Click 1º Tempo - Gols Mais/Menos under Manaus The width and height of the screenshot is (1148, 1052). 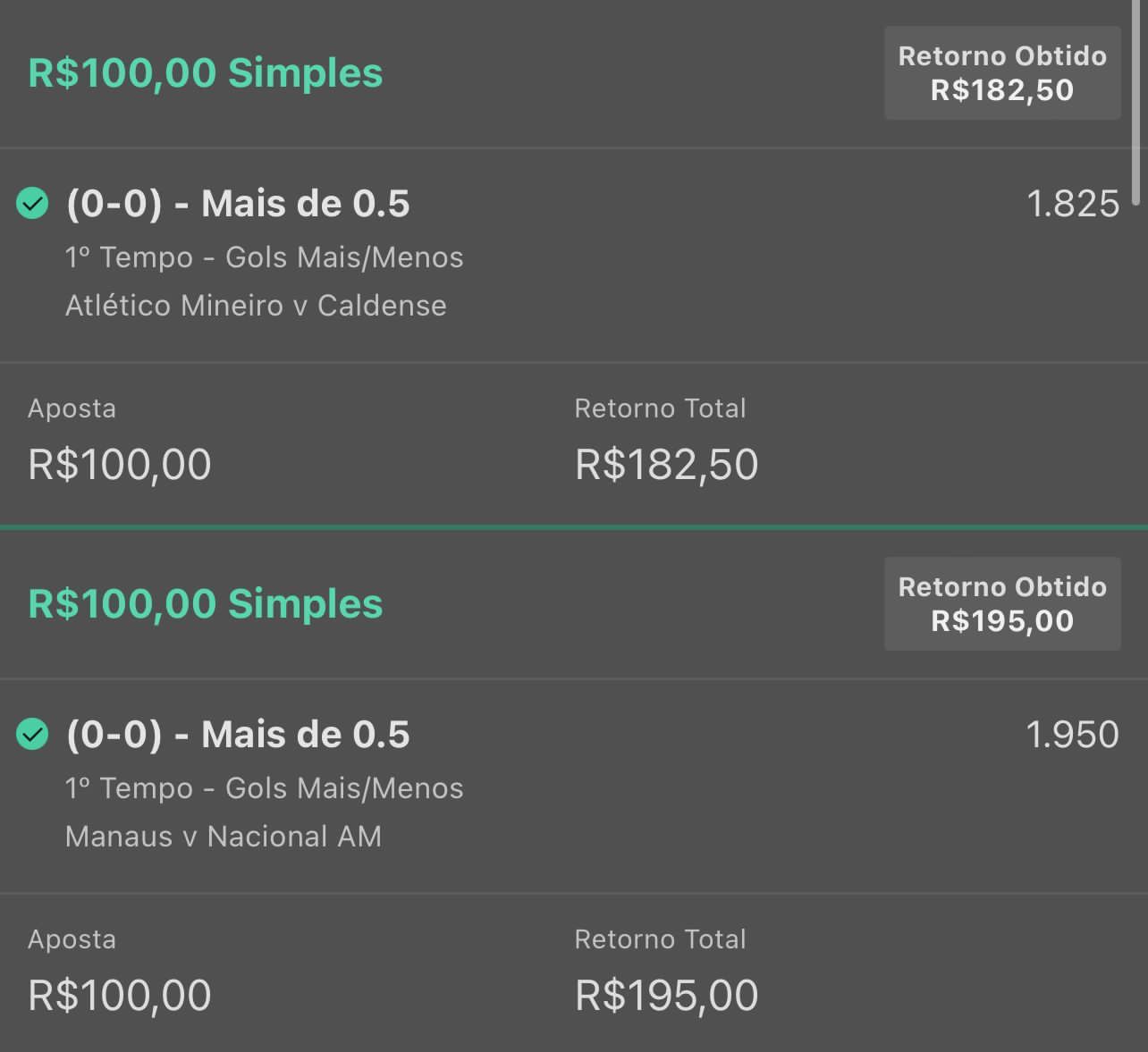[265, 788]
